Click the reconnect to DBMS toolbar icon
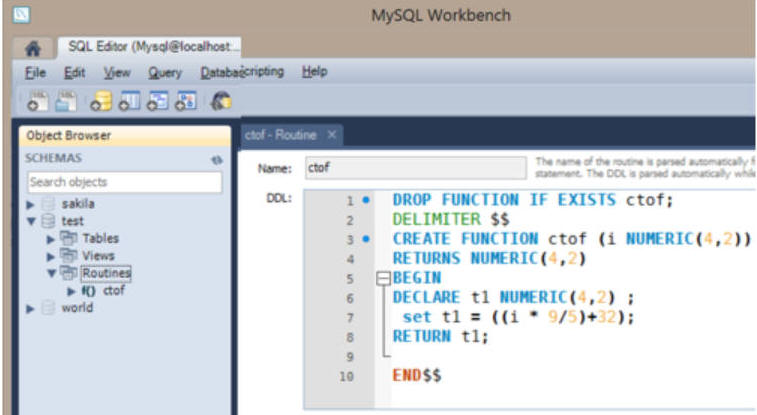Viewport: 757px width, 415px height. click(221, 101)
